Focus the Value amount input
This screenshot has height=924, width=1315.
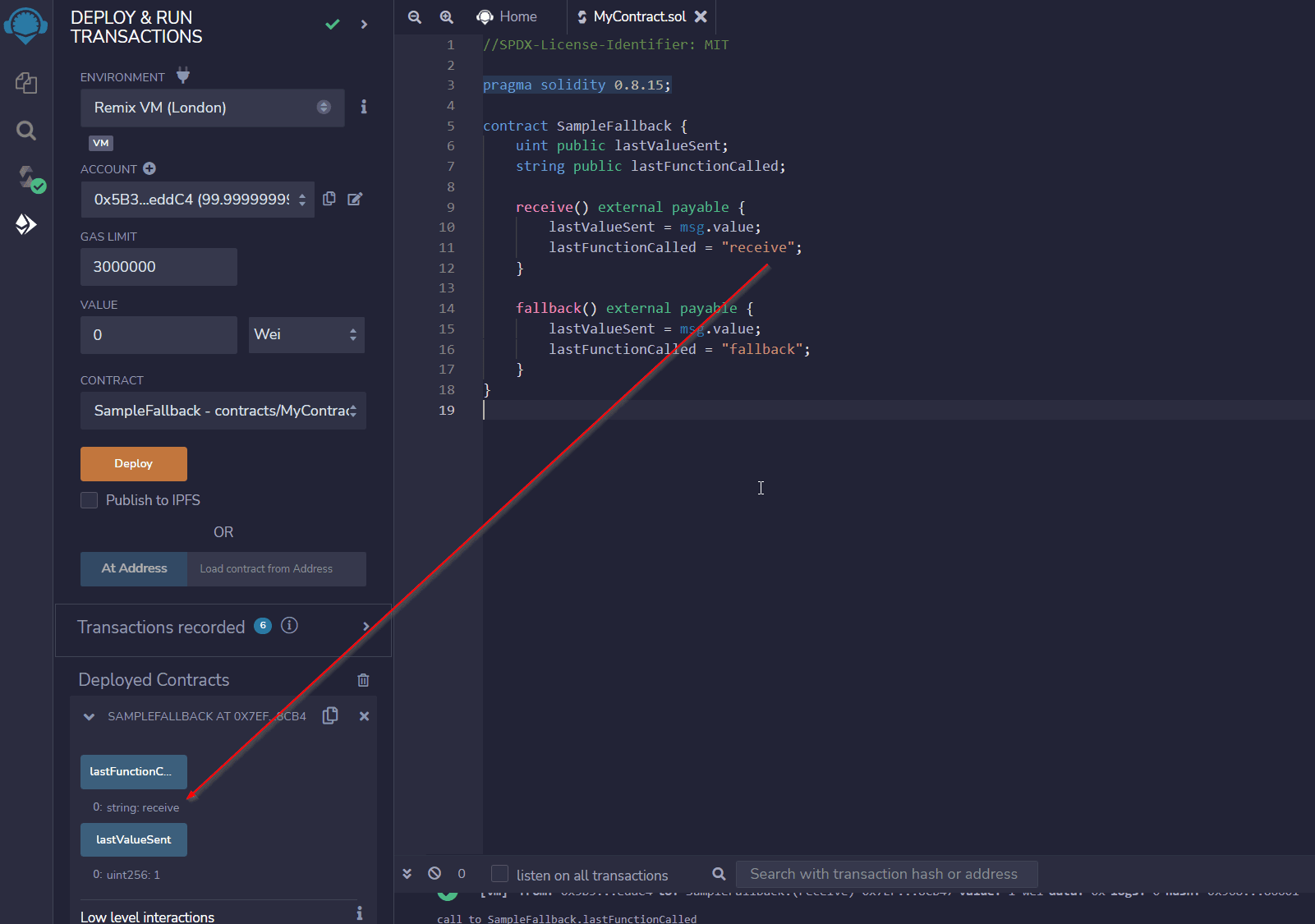click(159, 335)
